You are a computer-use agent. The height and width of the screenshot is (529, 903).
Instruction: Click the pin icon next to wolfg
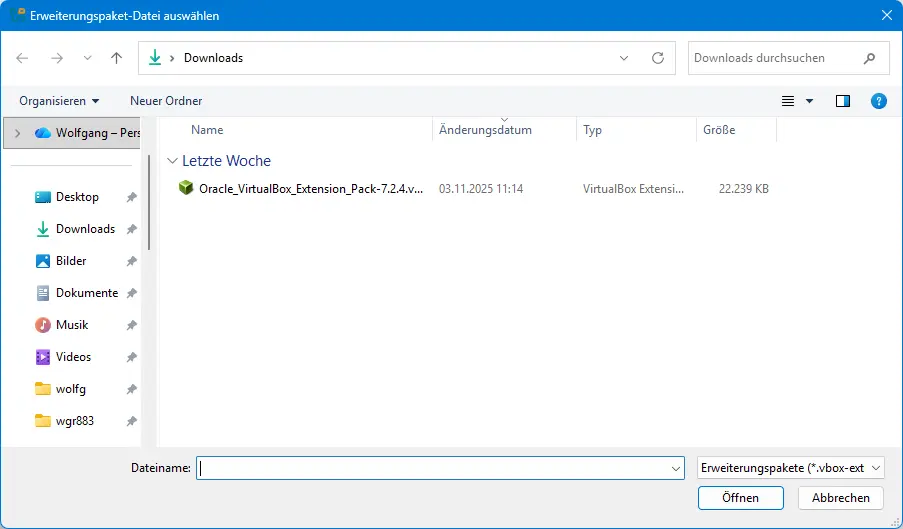coord(131,389)
